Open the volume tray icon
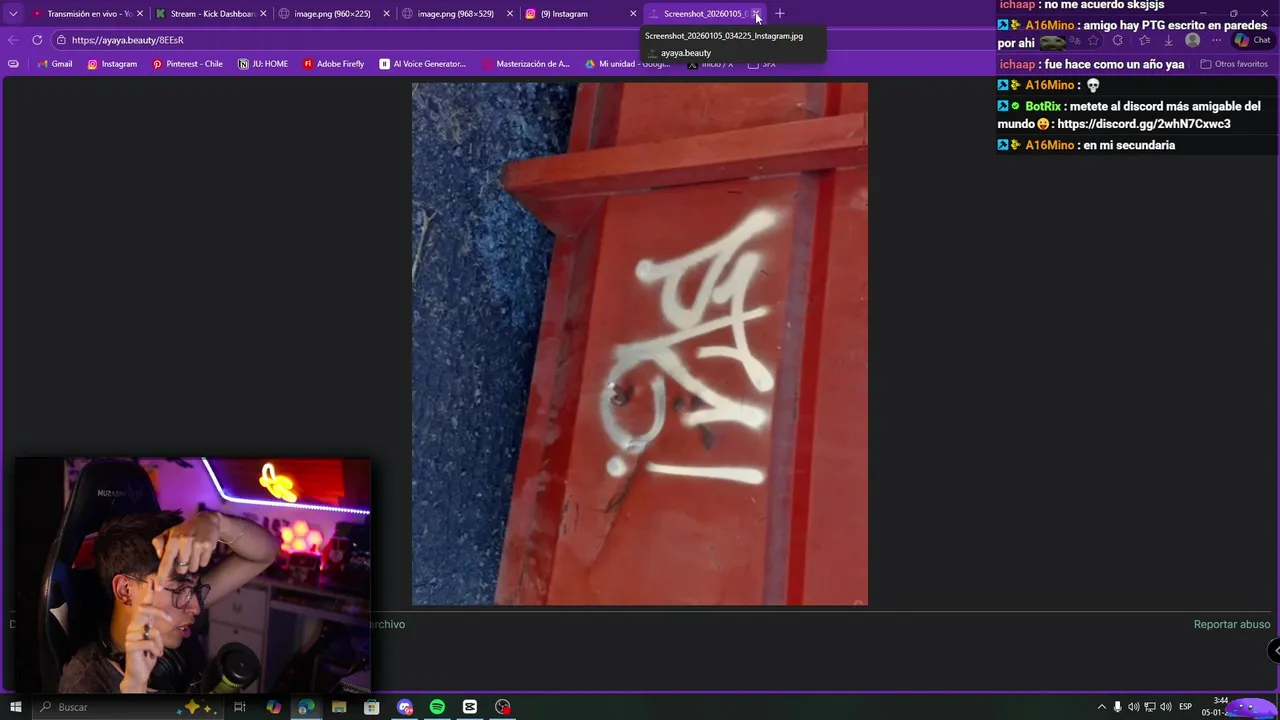1280x720 pixels. click(1166, 707)
